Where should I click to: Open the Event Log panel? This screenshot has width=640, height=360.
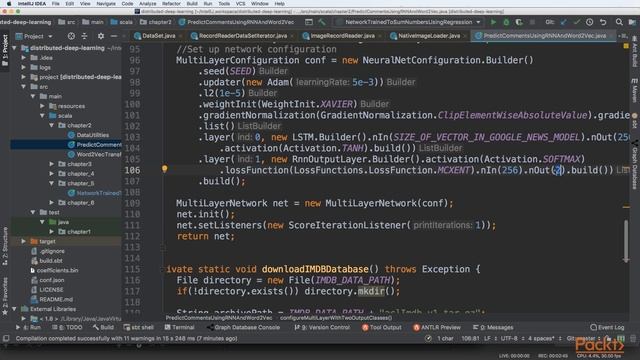(607, 327)
